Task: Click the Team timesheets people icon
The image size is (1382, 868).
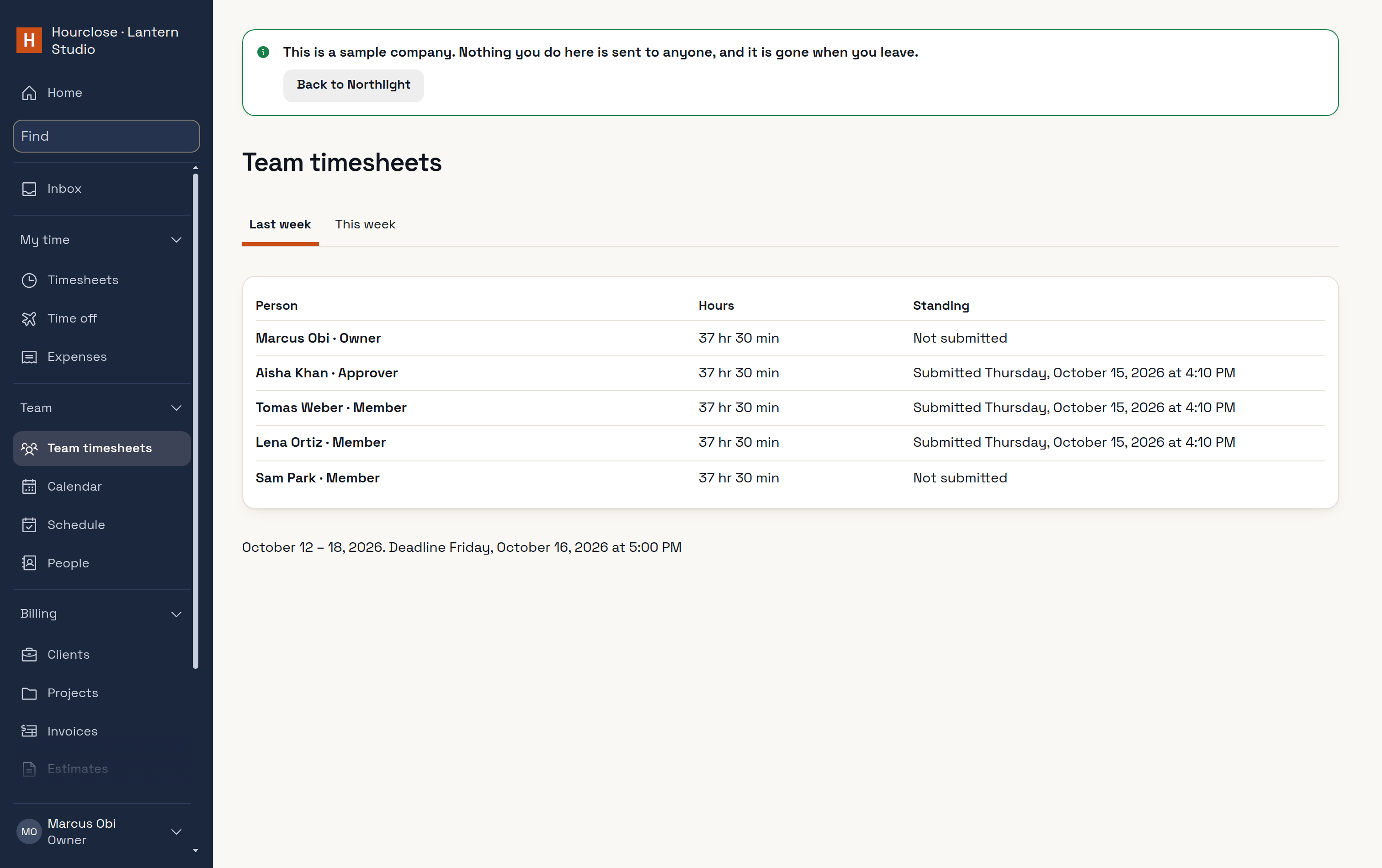Action: coord(29,449)
